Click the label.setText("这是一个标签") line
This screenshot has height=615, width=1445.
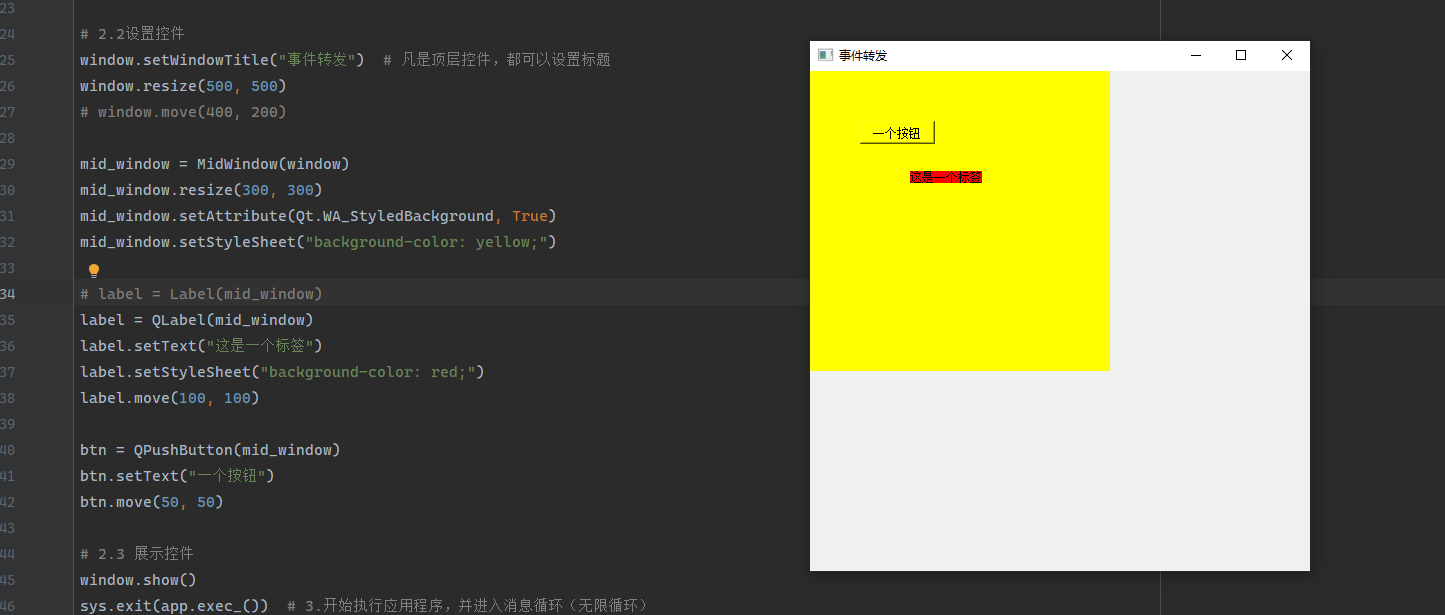point(201,346)
